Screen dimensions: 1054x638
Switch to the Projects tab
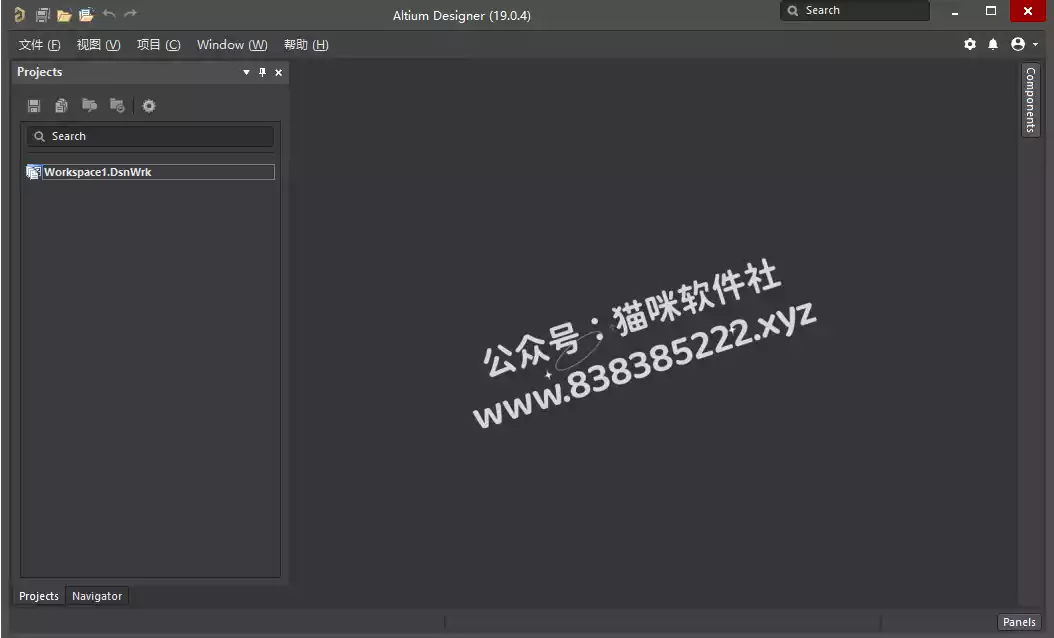pyautogui.click(x=39, y=596)
